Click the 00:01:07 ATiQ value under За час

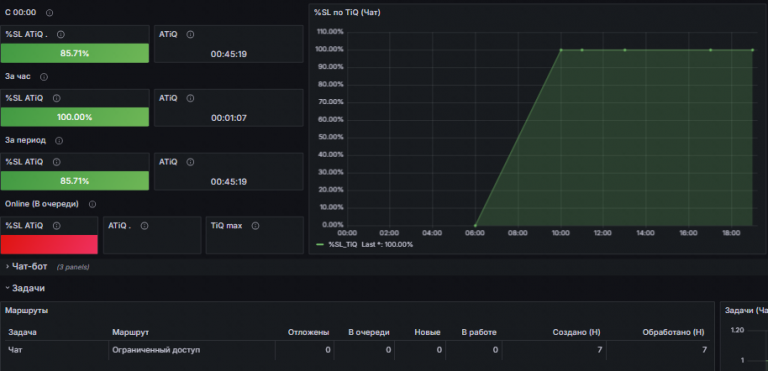(x=229, y=118)
